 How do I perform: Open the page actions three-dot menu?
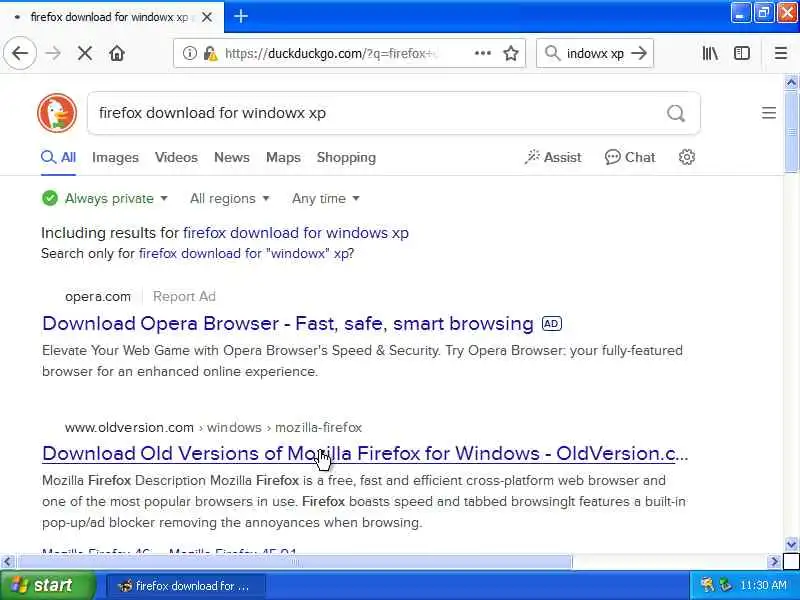(483, 53)
